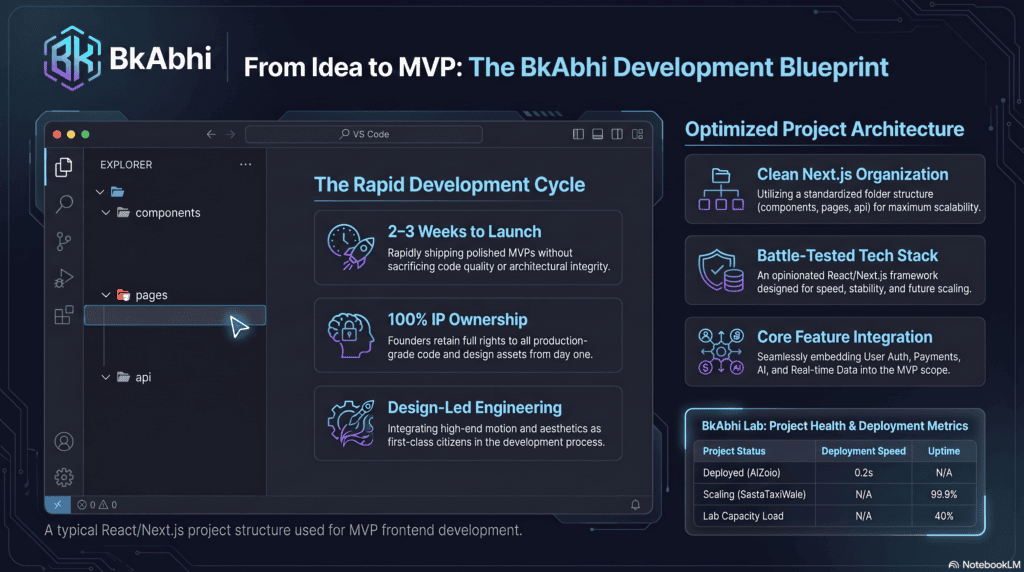The image size is (1024, 572).
Task: Select the components folder
Action: [168, 213]
